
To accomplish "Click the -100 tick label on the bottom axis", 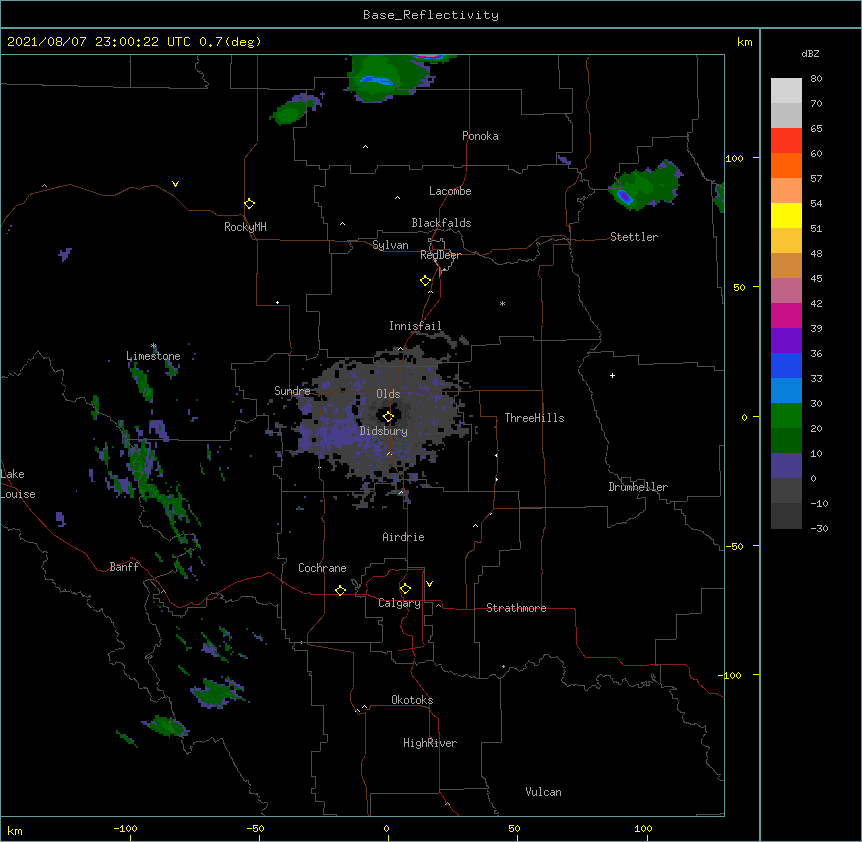I will tap(125, 828).
